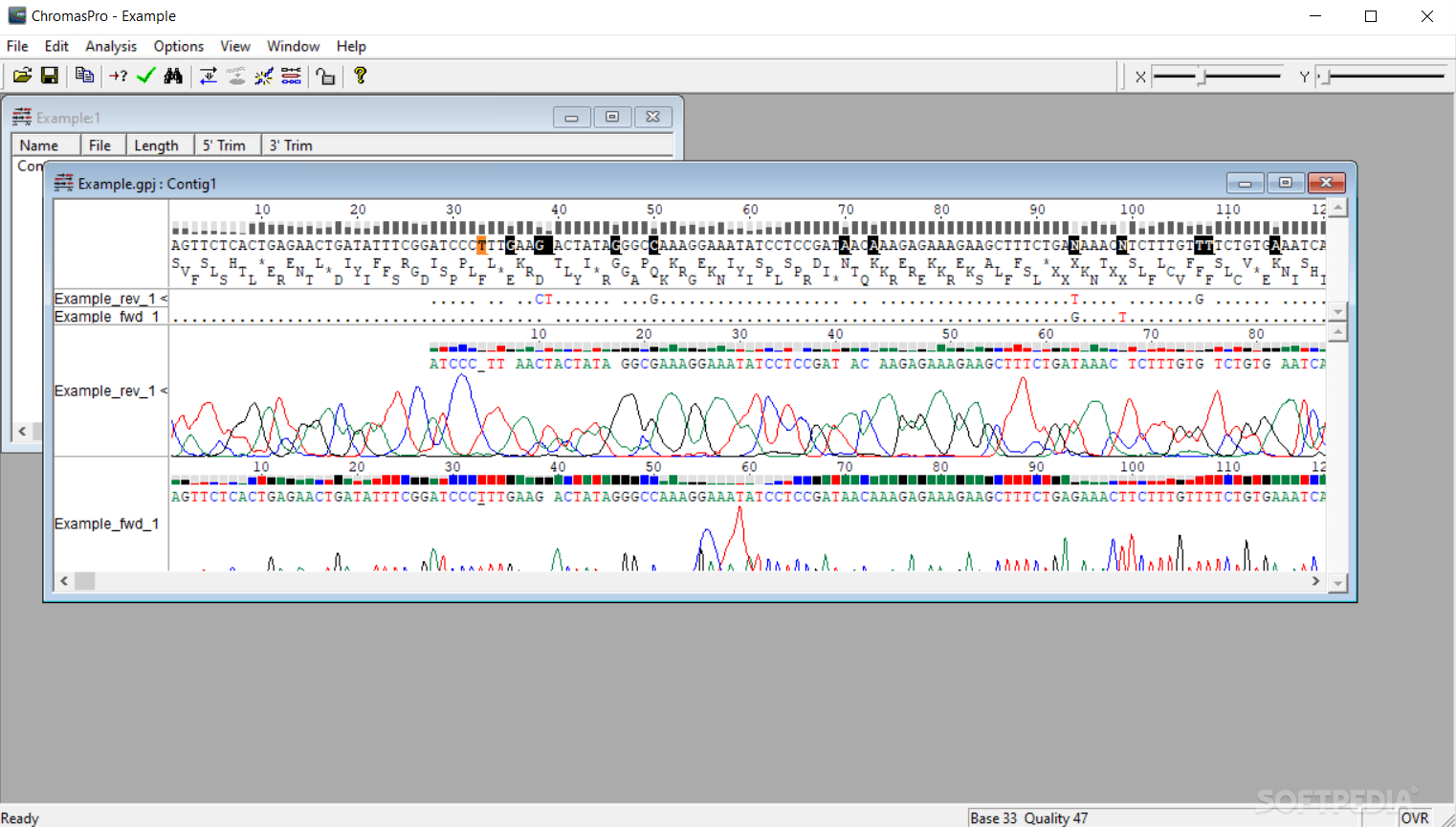Click left arrow of Contig1 horizontal scrollbar
1456x827 pixels.
click(64, 581)
